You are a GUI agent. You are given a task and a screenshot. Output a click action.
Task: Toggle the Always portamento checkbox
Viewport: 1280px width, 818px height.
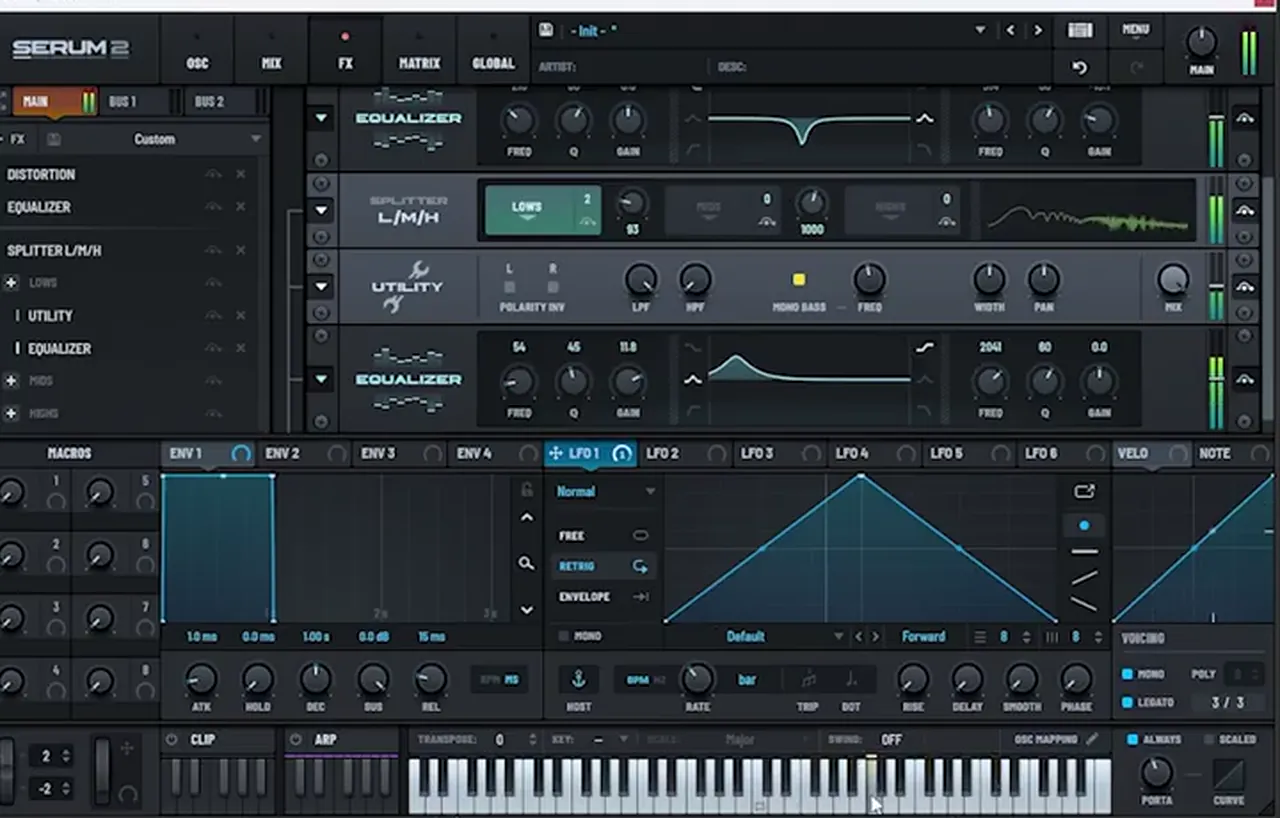[x=1132, y=739]
